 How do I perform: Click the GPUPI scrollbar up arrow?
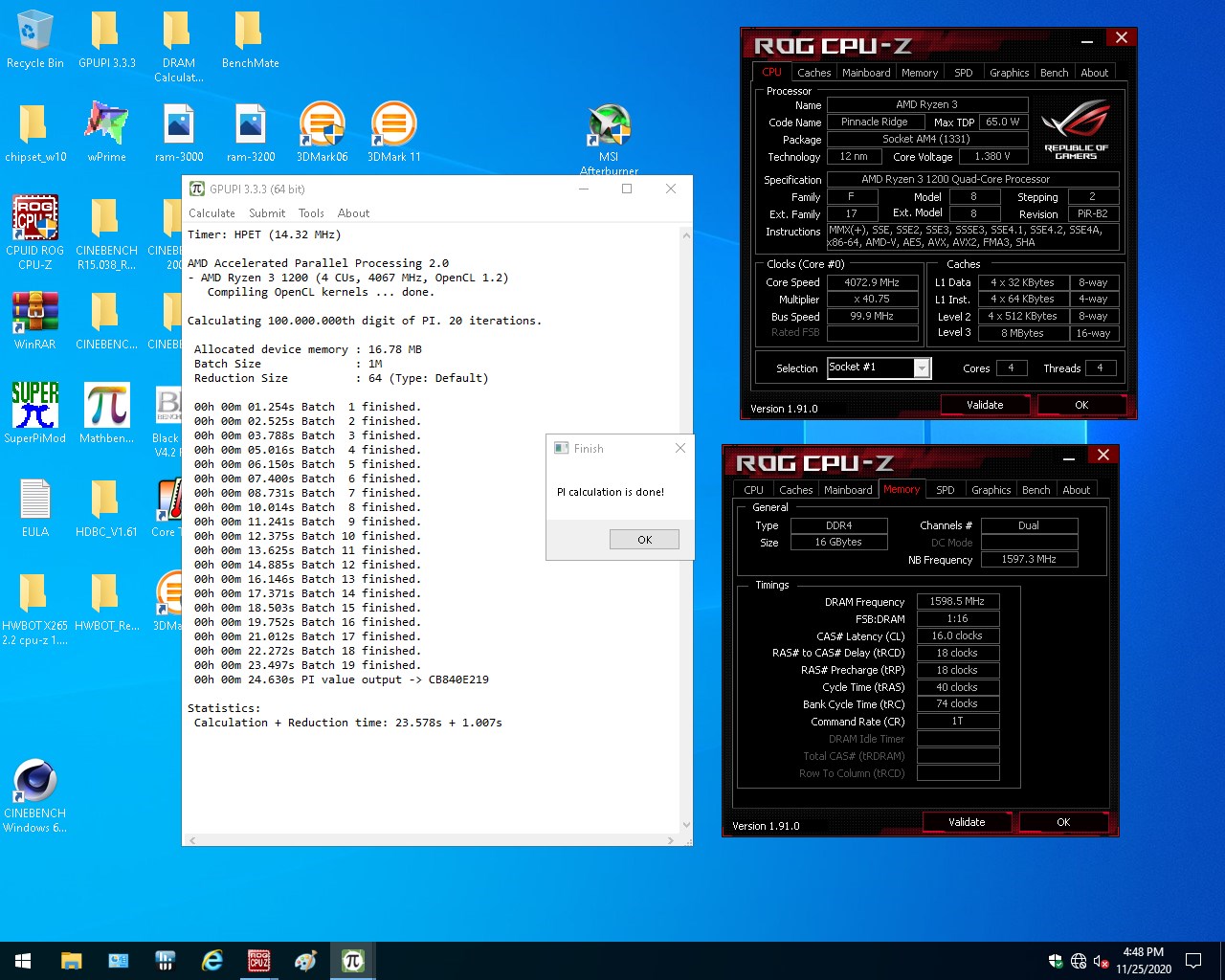click(686, 234)
